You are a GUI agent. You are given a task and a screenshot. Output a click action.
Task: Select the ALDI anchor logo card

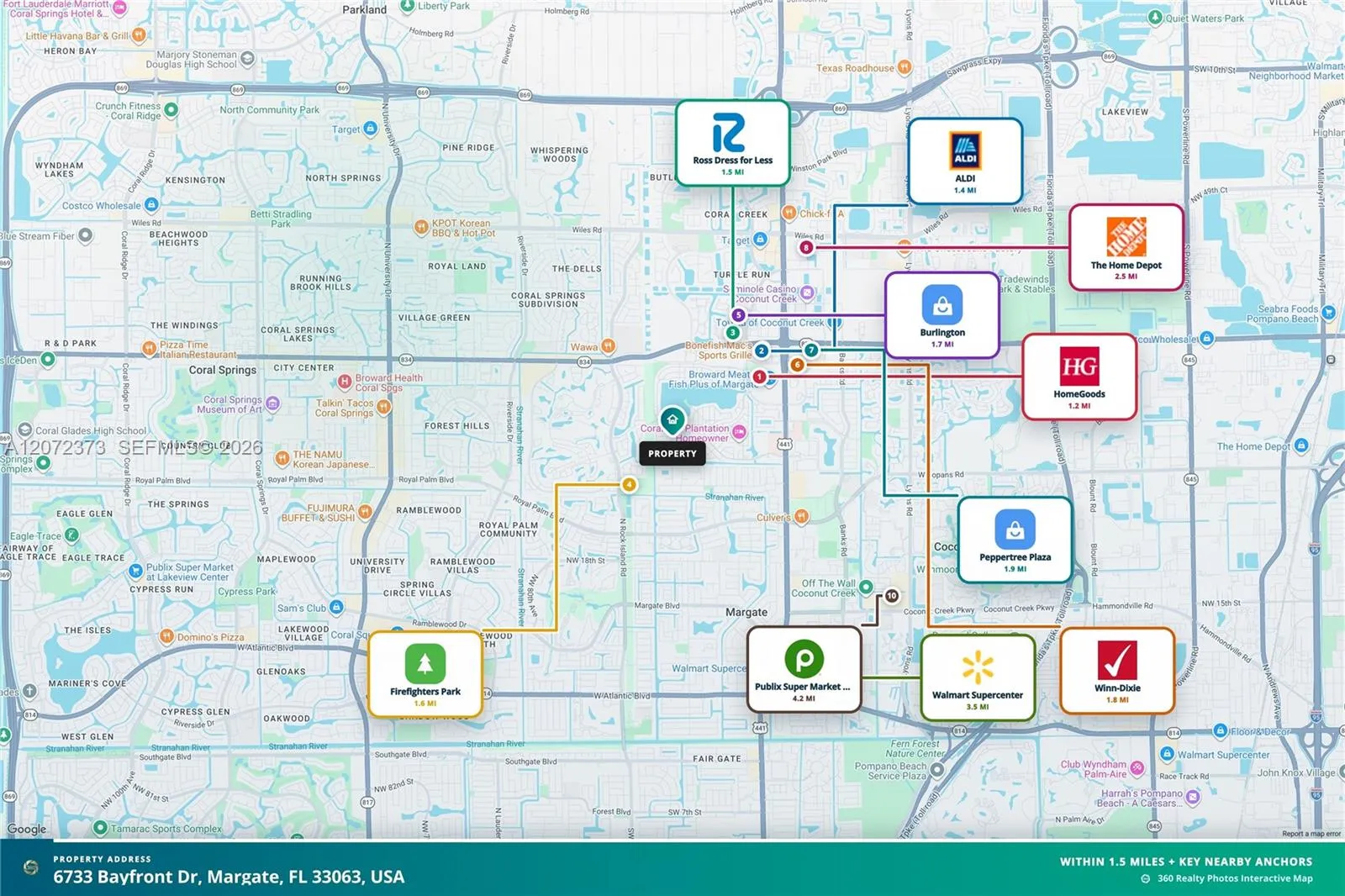point(965,161)
